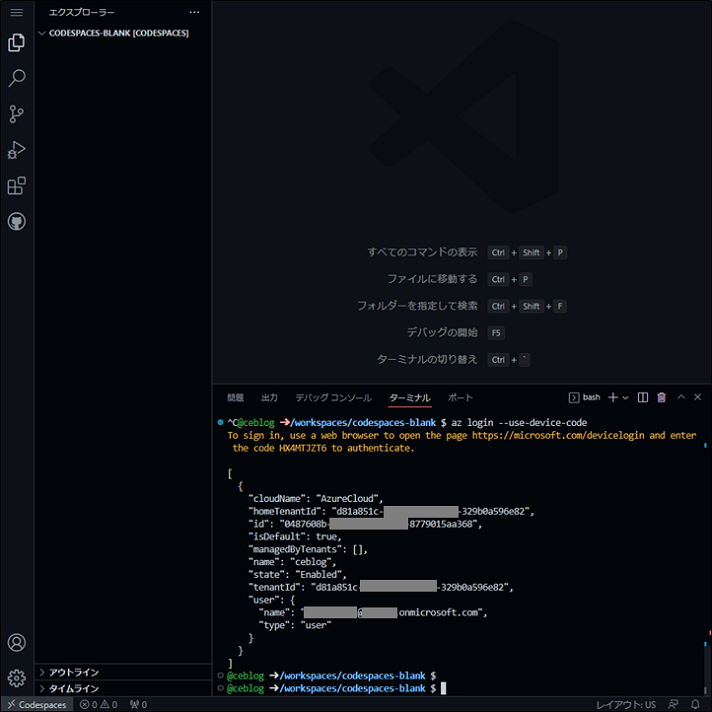Create a new terminal with plus icon

[x=613, y=397]
